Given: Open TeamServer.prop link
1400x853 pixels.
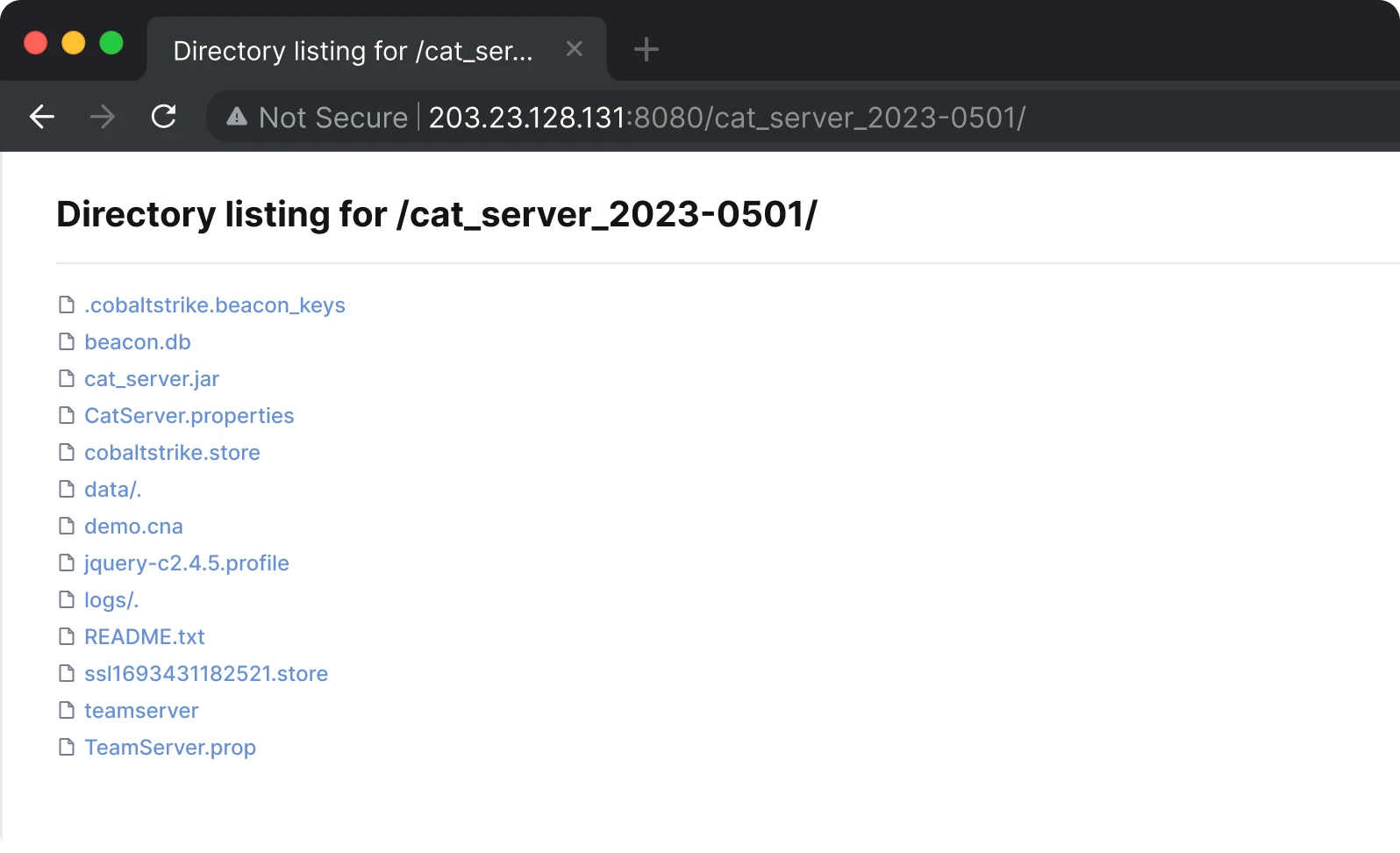Looking at the screenshot, I should point(170,748).
